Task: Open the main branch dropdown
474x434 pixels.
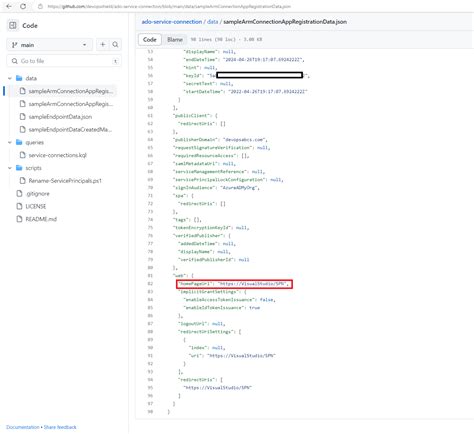Action: pyautogui.click(x=49, y=45)
